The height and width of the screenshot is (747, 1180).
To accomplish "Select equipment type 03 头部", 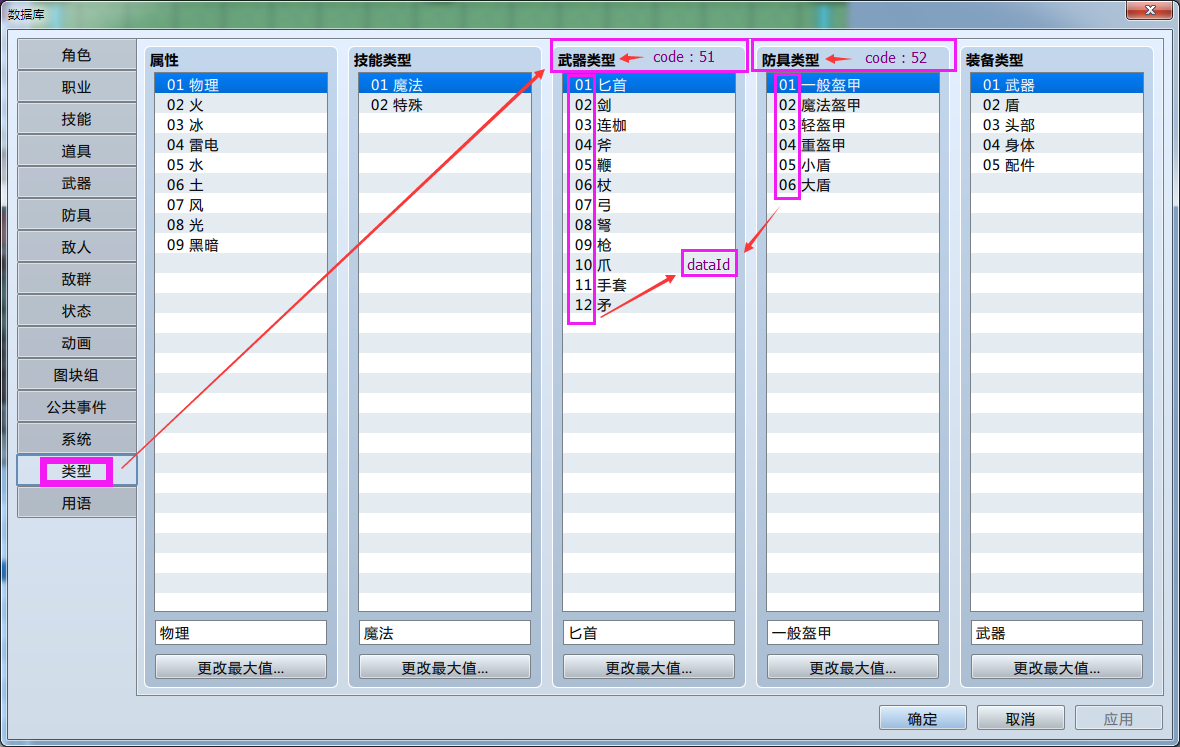I will (x=1057, y=124).
